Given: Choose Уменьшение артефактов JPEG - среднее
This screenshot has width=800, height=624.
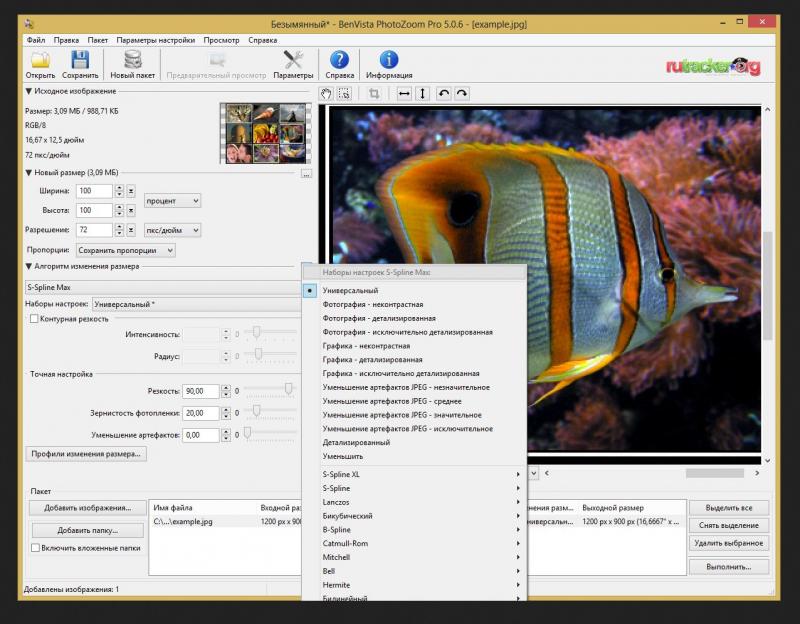Looking at the screenshot, I should pos(392,401).
